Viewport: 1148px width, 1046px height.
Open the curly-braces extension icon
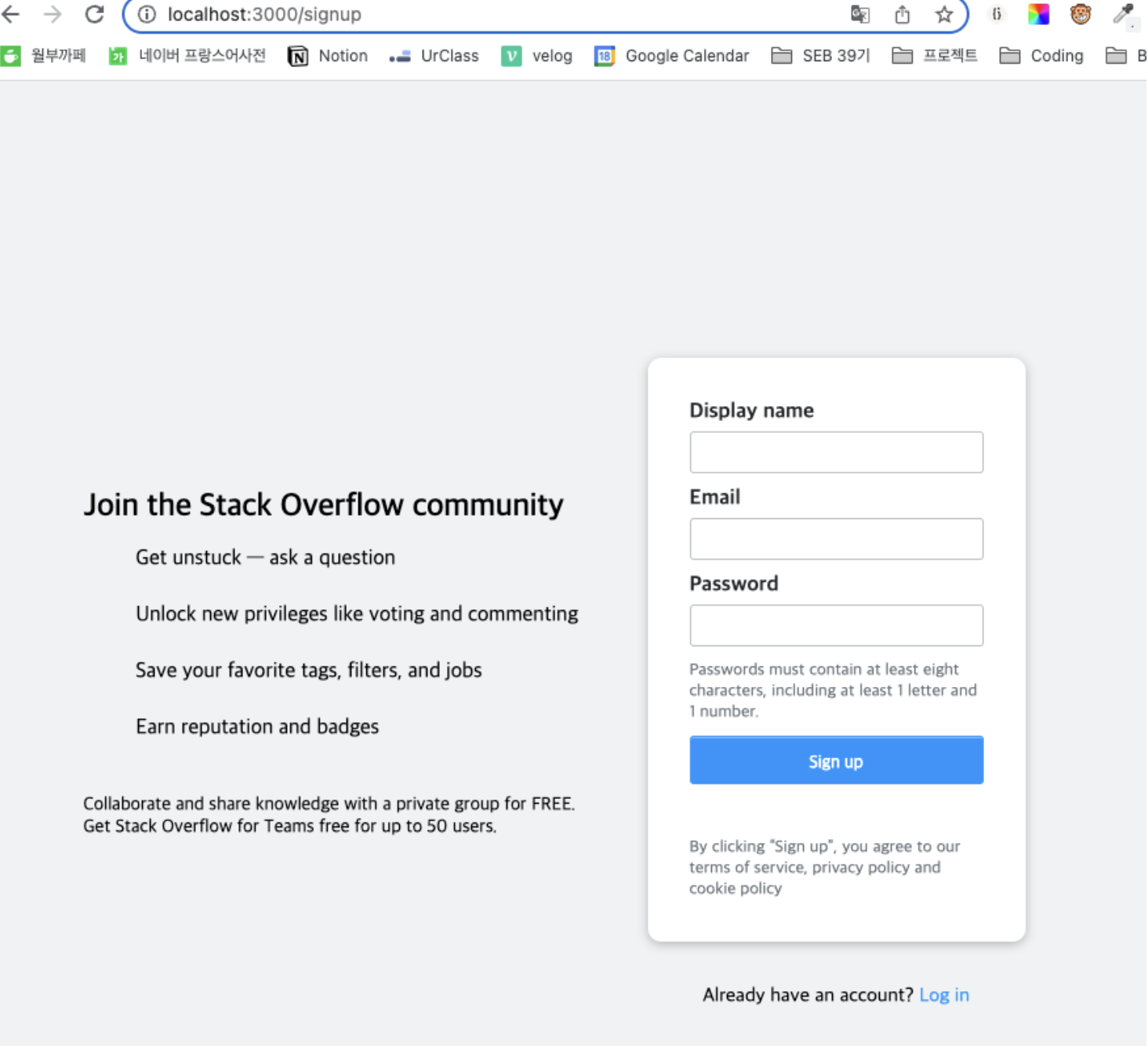pos(997,14)
